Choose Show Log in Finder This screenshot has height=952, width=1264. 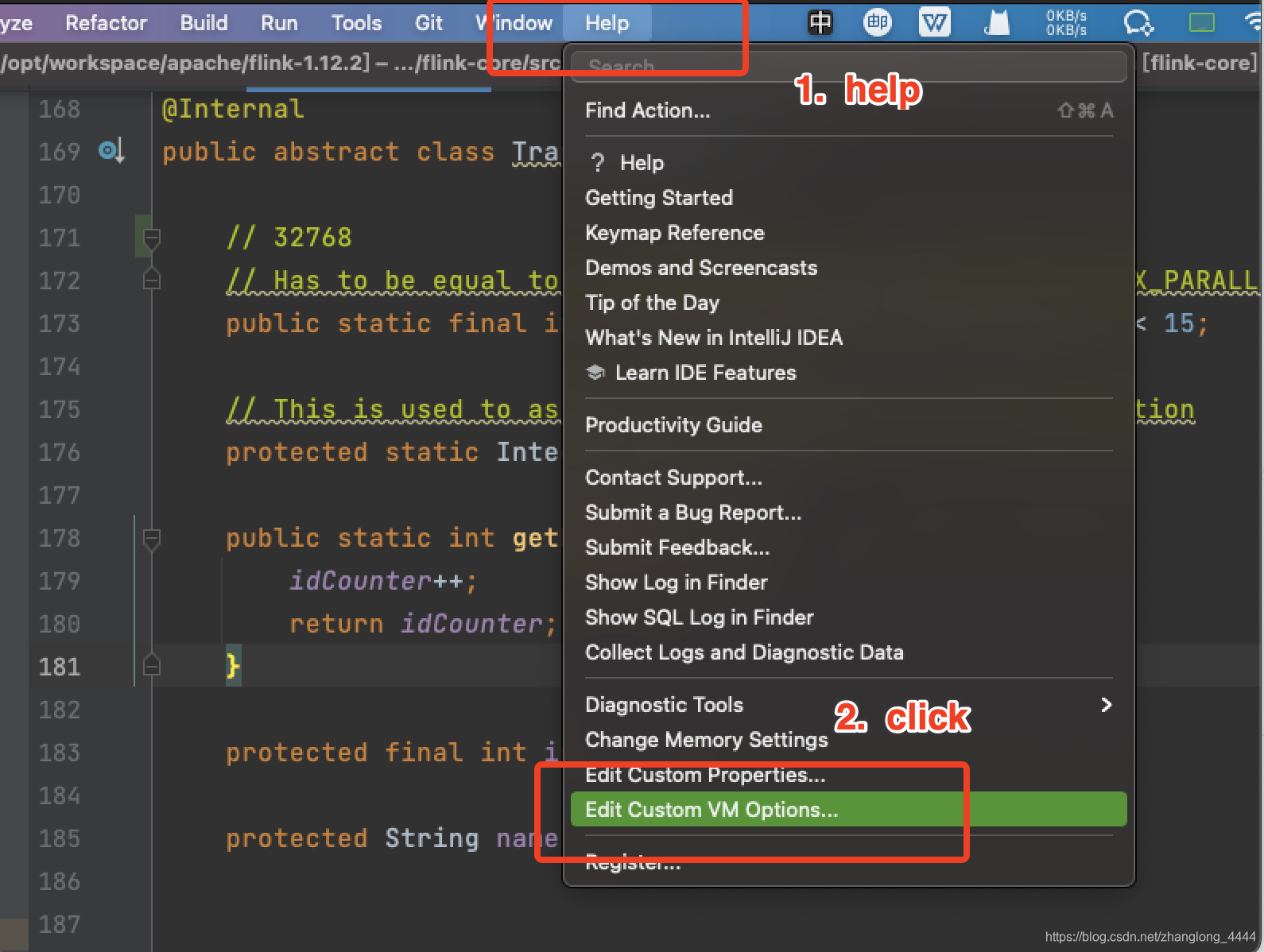coord(848,582)
